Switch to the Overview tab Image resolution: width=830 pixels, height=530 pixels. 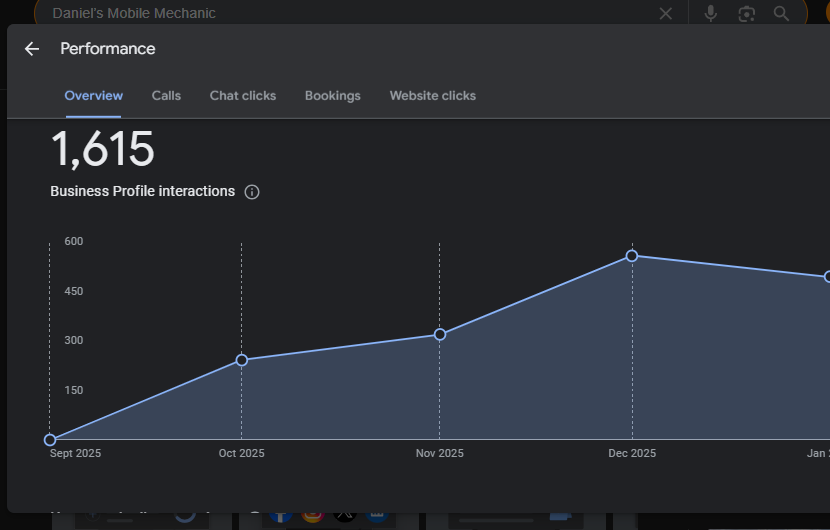point(94,96)
